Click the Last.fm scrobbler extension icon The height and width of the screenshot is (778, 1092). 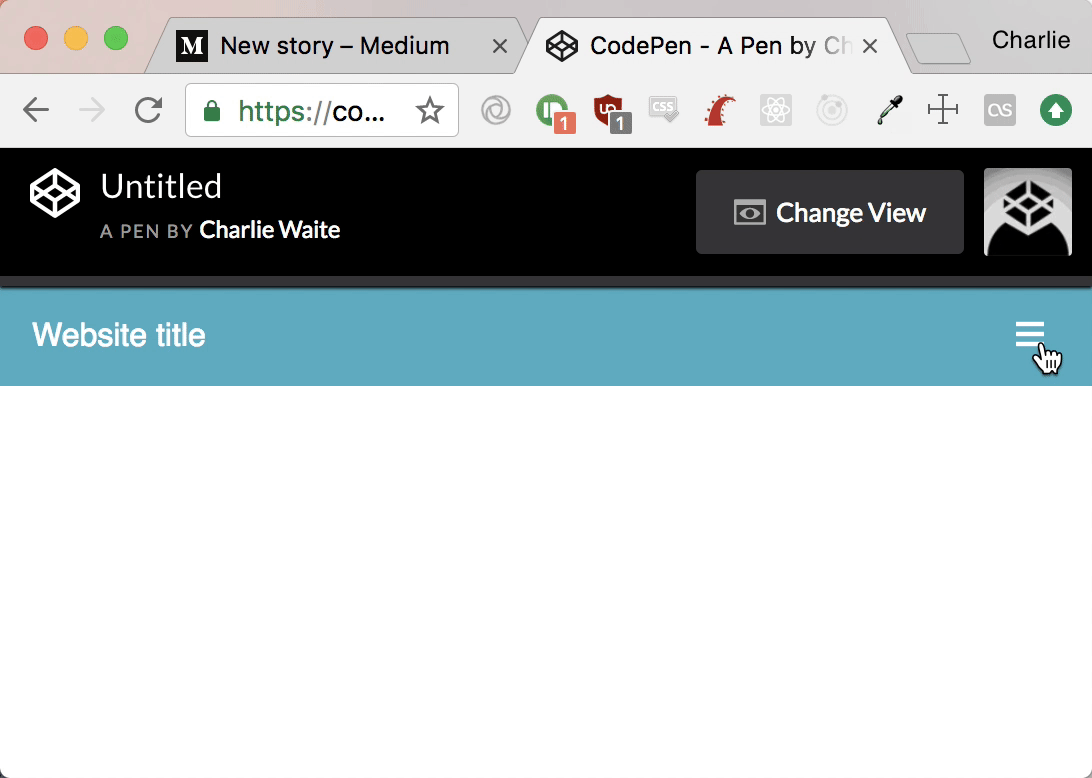[998, 110]
